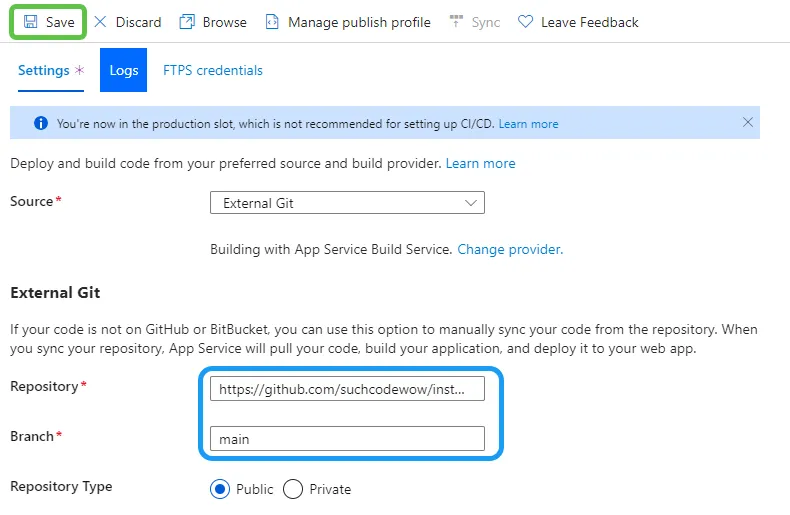
Task: Click the blue info icon in banner
Action: [x=41, y=124]
